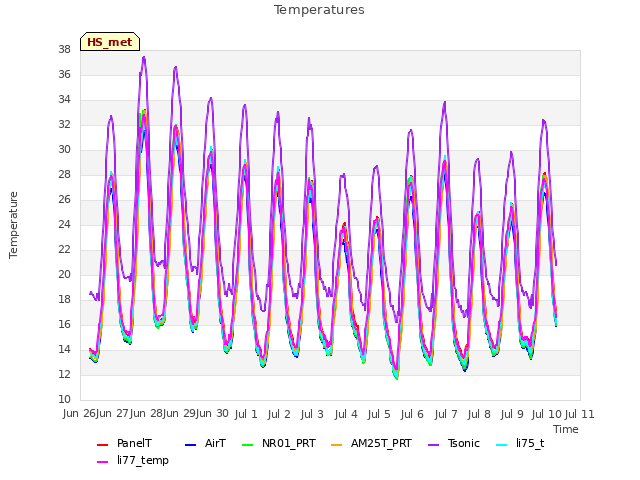Click the Jul 3 x-axis date label
This screenshot has height=480, width=640.
click(312, 414)
